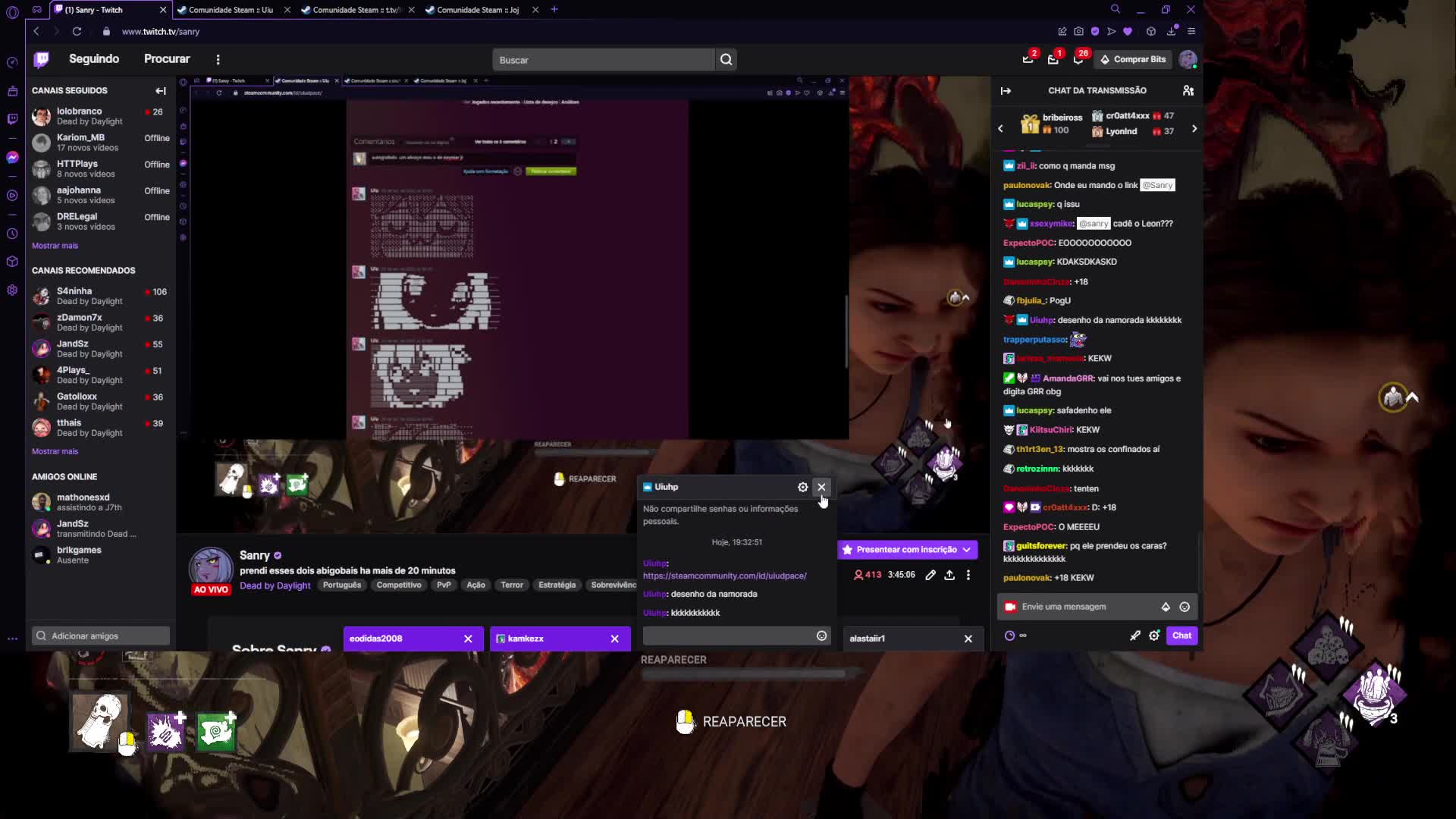Open channel points icon below chat input
Viewport: 1456px width, 819px height.
tap(1010, 635)
